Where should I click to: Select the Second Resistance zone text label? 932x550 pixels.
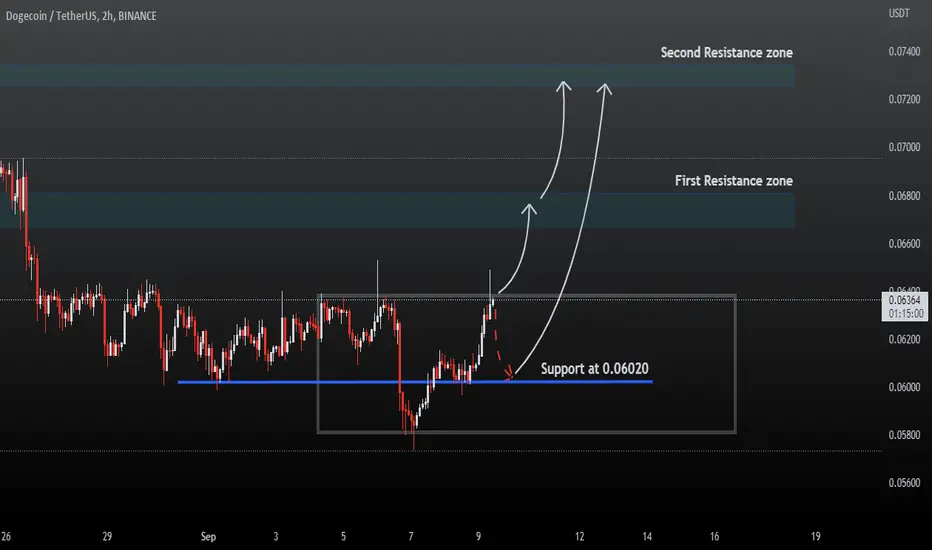(x=726, y=52)
